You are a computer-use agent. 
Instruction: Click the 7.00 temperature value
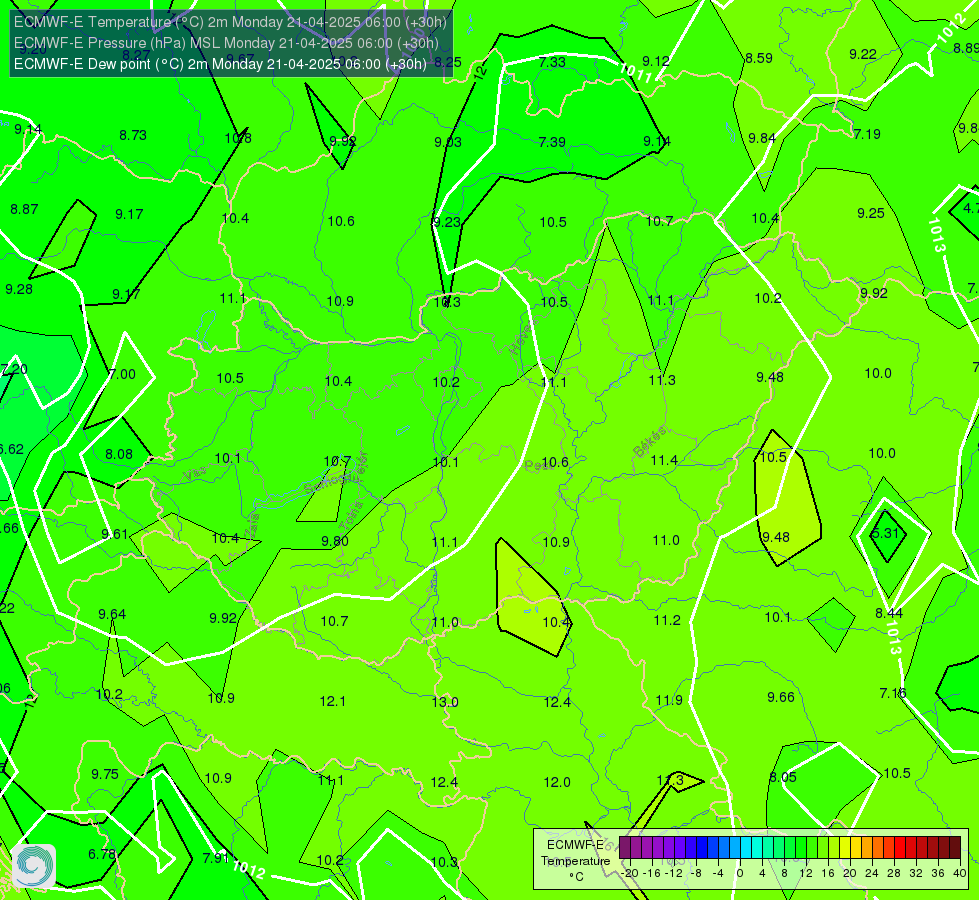(x=122, y=374)
